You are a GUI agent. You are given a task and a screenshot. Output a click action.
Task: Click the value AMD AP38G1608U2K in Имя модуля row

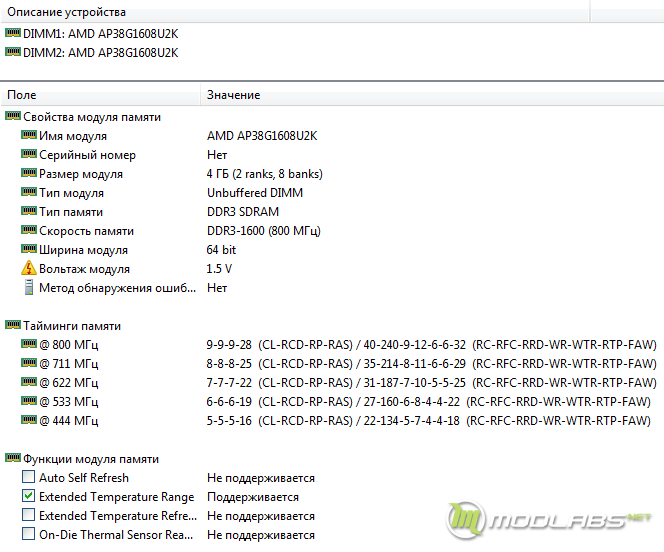(262, 136)
